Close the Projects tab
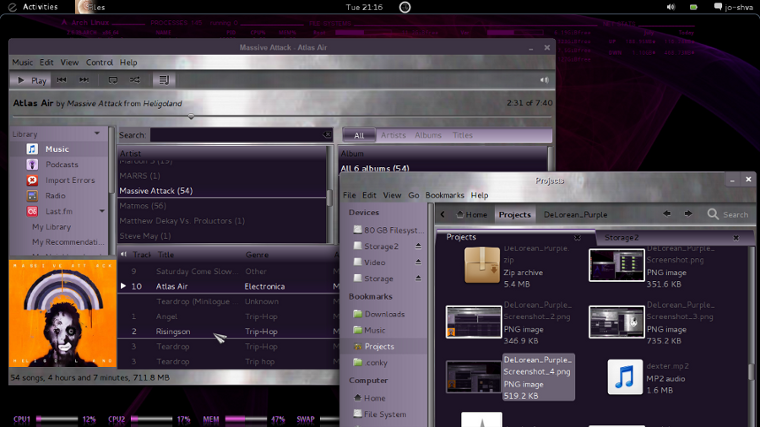Image resolution: width=760 pixels, height=427 pixels. pyautogui.click(x=577, y=237)
